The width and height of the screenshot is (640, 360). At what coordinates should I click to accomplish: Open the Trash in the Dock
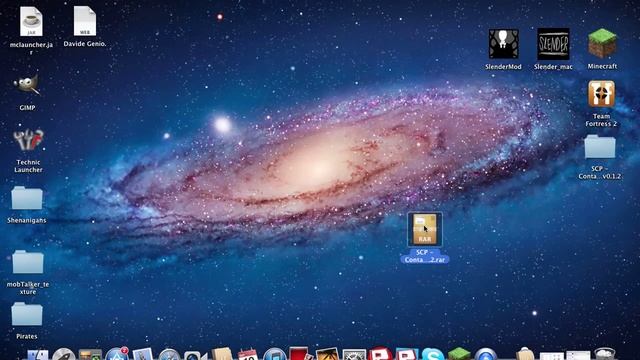click(x=605, y=353)
